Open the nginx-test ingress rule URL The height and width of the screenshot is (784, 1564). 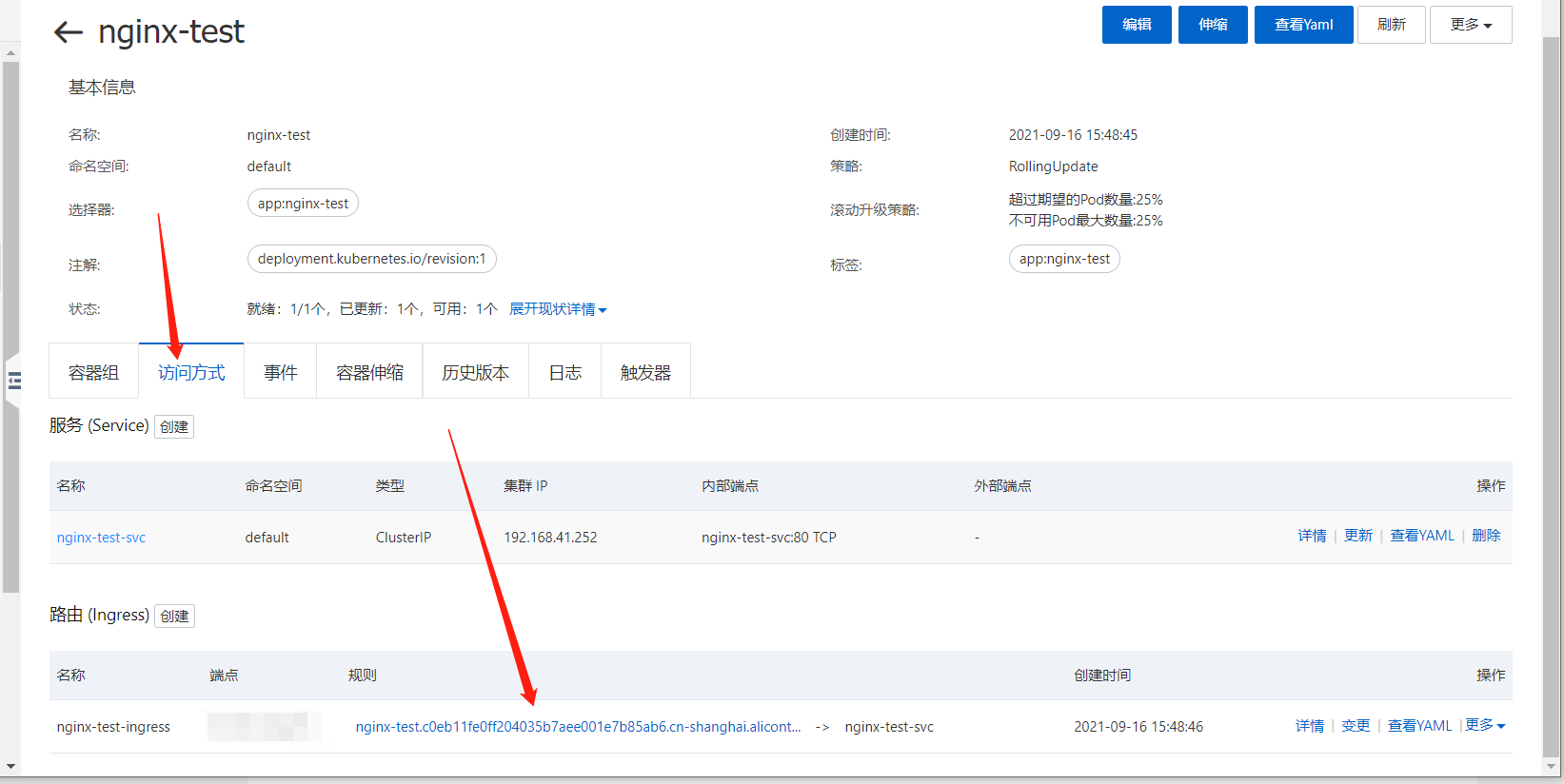point(578,727)
